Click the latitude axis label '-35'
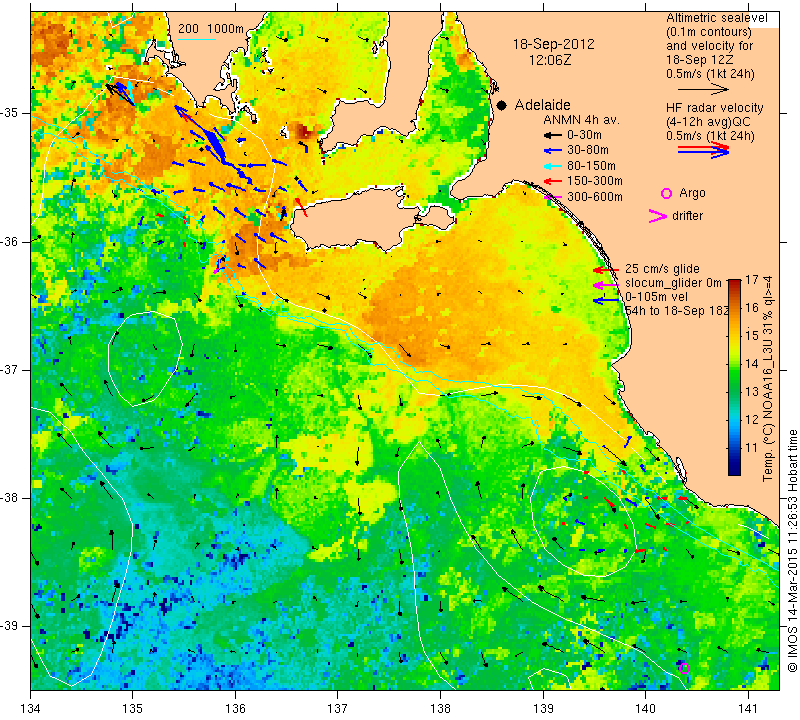Image resolution: width=800 pixels, height=720 pixels. [11, 113]
